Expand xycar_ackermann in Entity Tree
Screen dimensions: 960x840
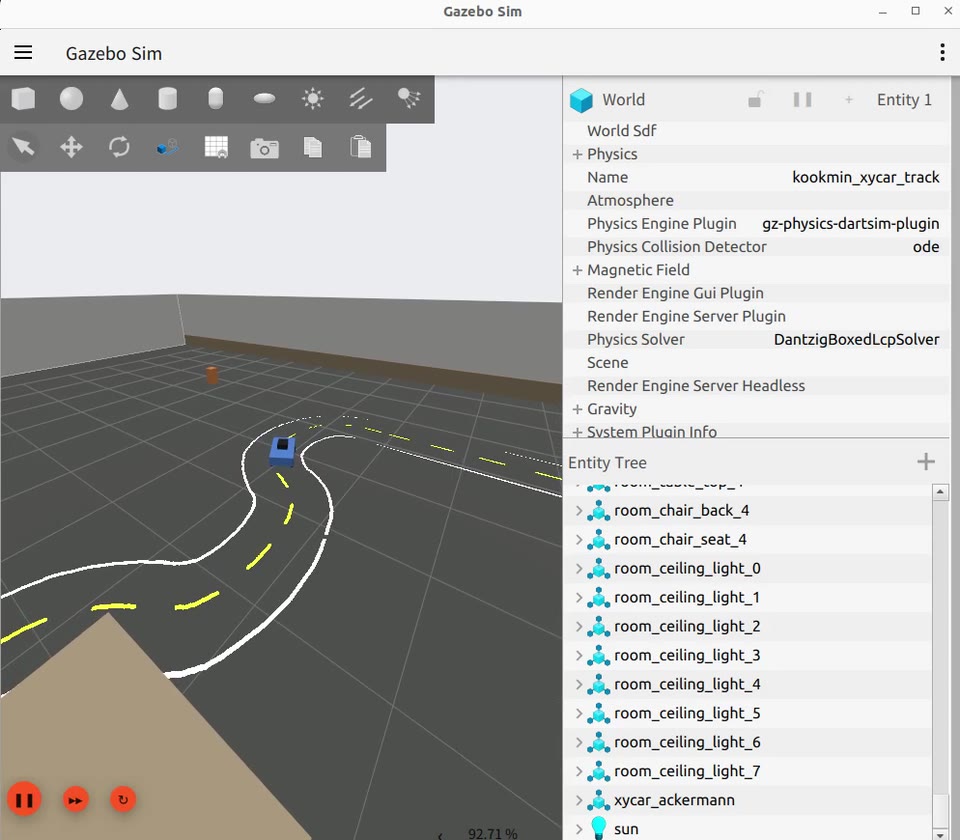[579, 800]
